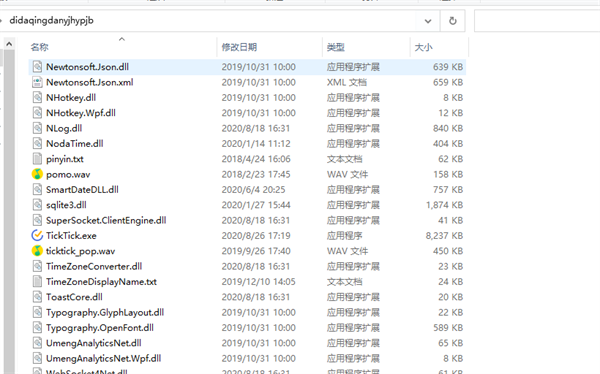
Task: Click the 1,874 KB size of sqlite3.dll
Action: [444, 205]
